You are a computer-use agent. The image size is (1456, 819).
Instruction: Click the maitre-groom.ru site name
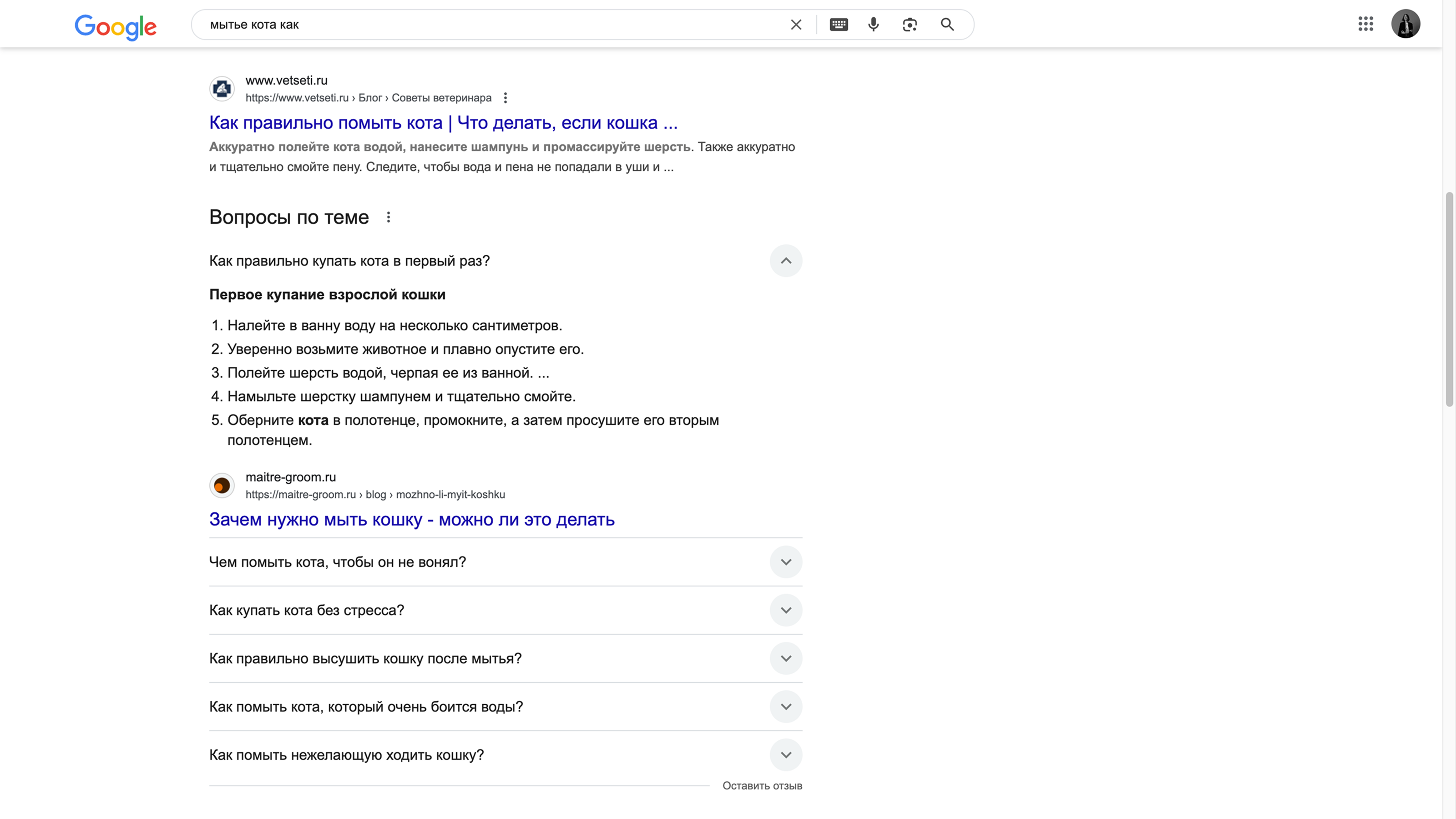pos(291,477)
